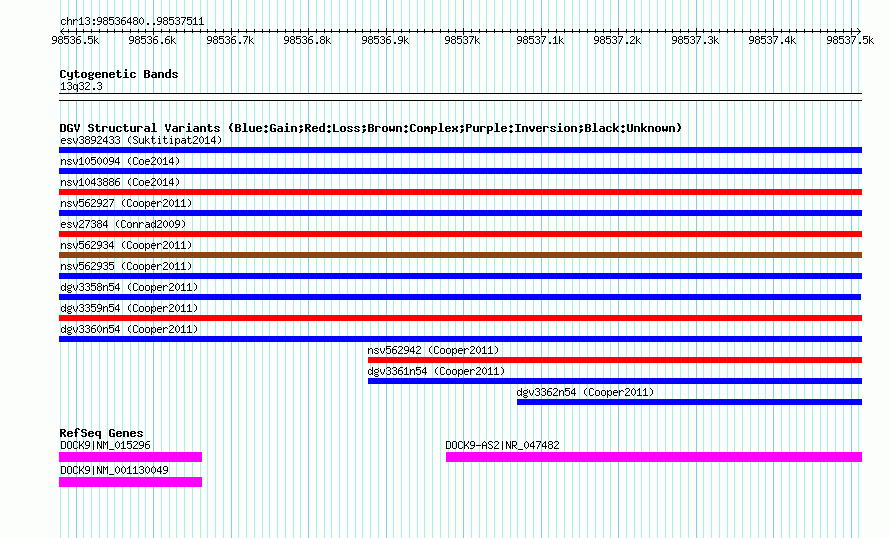Image resolution: width=890 pixels, height=538 pixels.
Task: Click the 98537.3k ruler tick label
Action: tap(695, 41)
